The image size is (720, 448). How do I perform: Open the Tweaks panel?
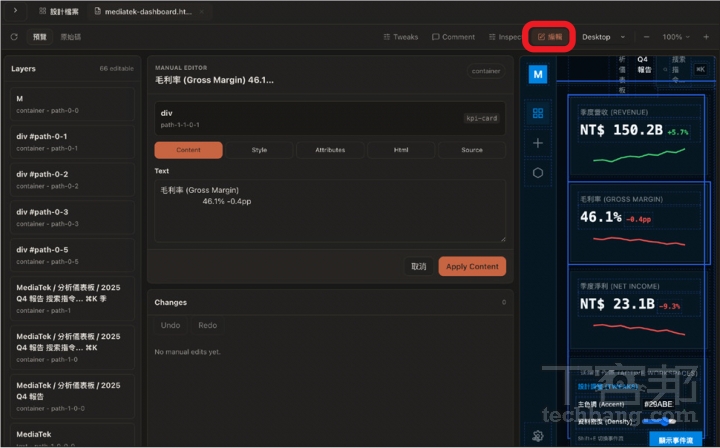tap(401, 37)
